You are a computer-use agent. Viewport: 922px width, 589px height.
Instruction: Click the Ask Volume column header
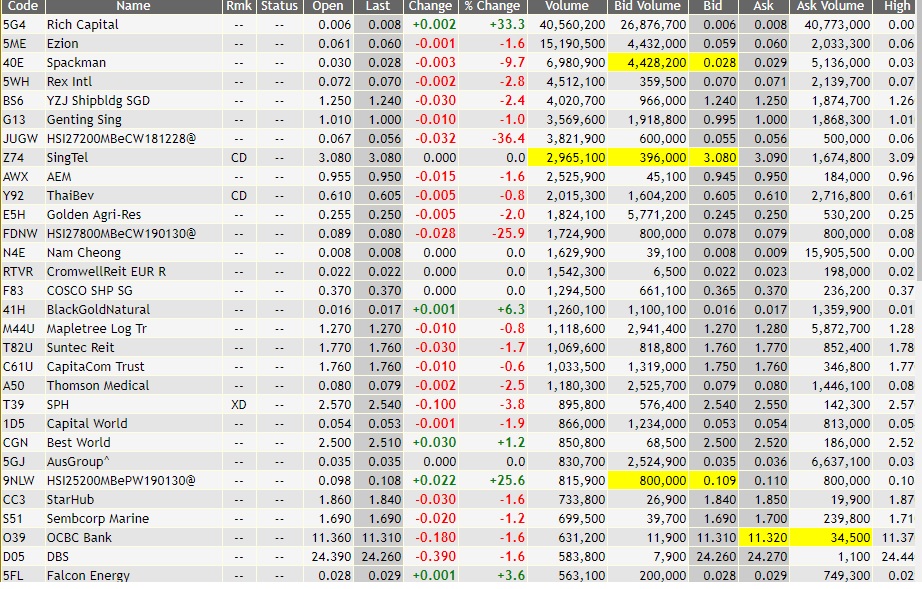(830, 6)
